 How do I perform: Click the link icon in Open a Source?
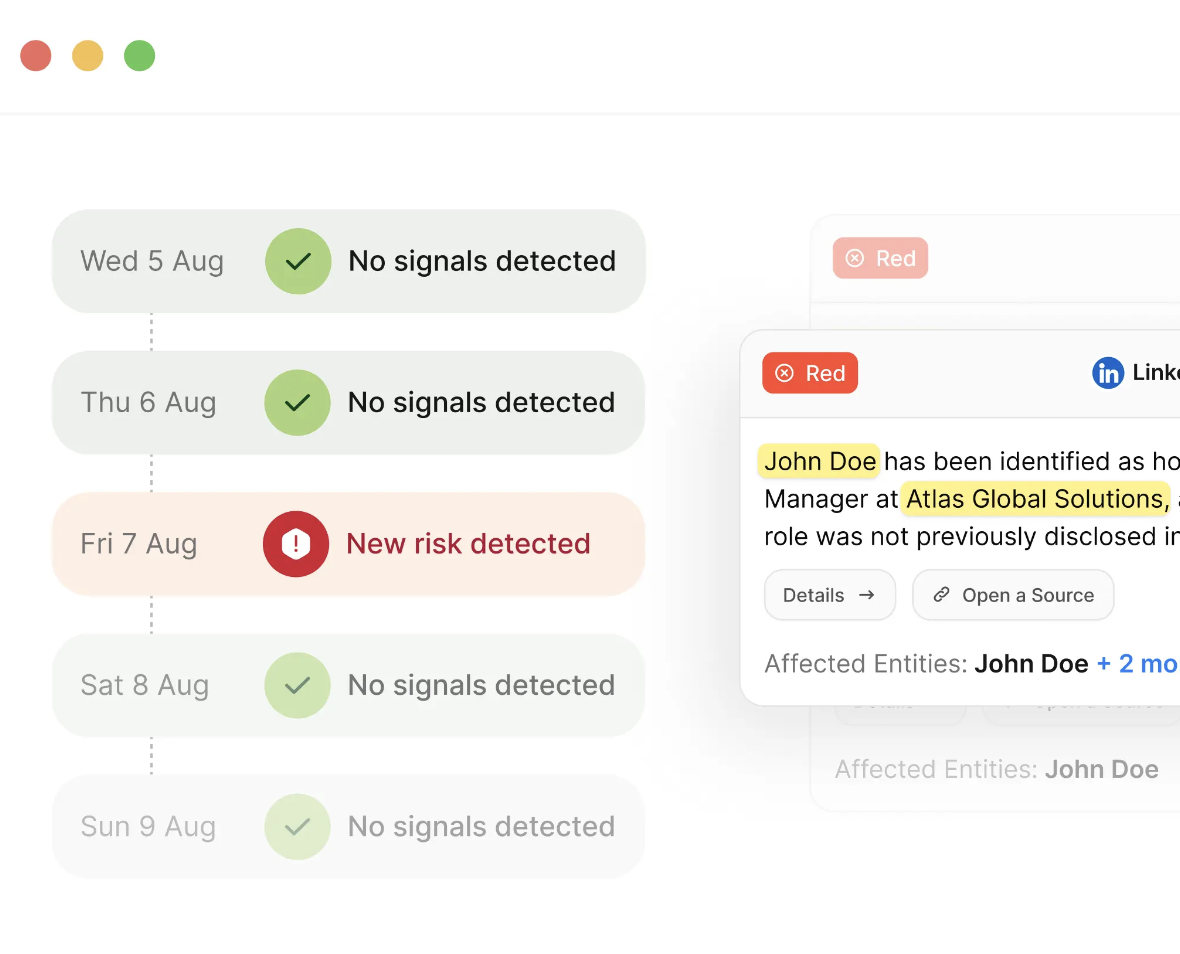941,595
